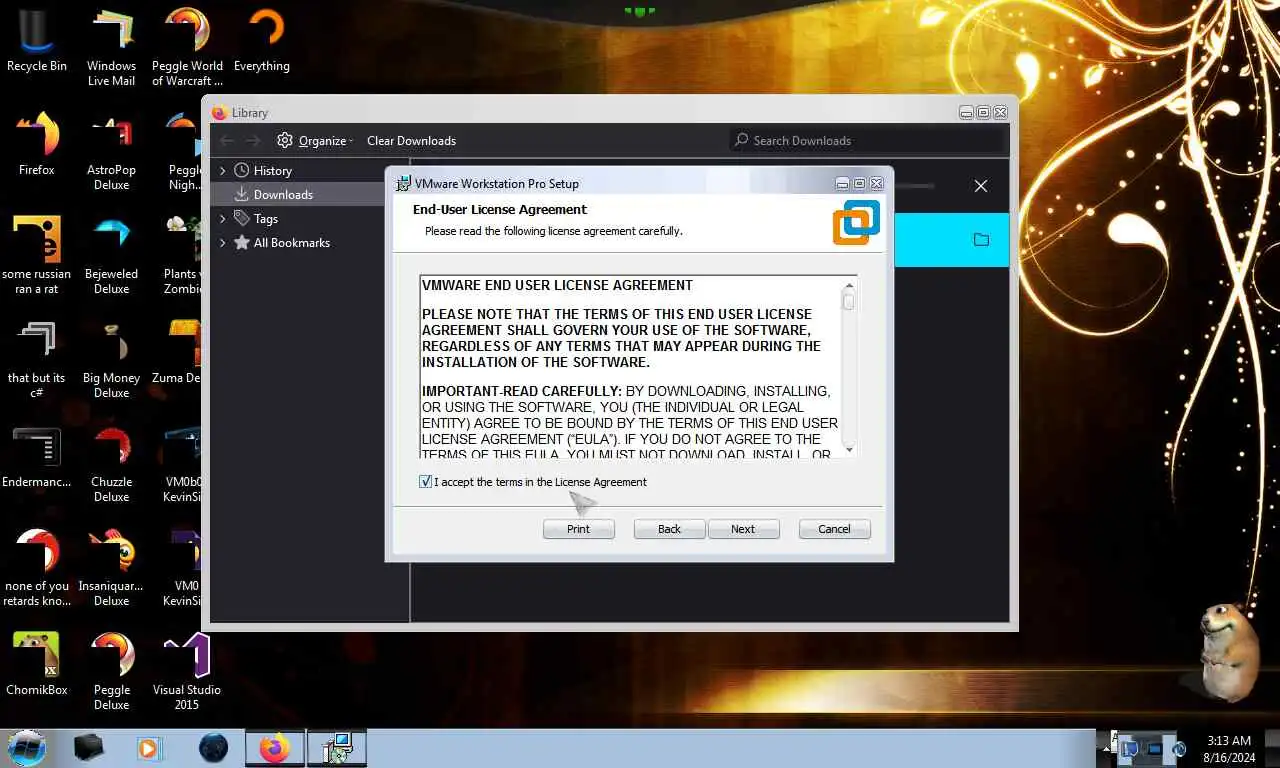Click Clear Downloads in Library window

(411, 141)
